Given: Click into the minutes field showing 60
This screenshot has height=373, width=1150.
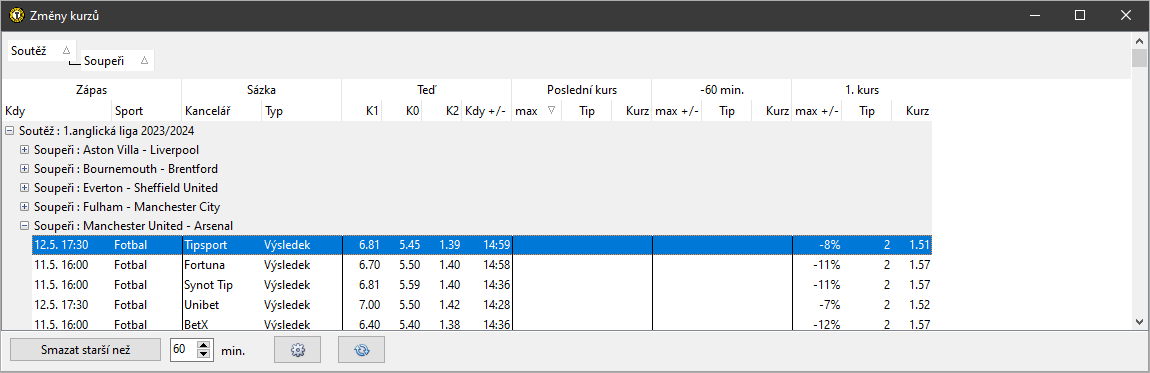Looking at the screenshot, I should 183,350.
